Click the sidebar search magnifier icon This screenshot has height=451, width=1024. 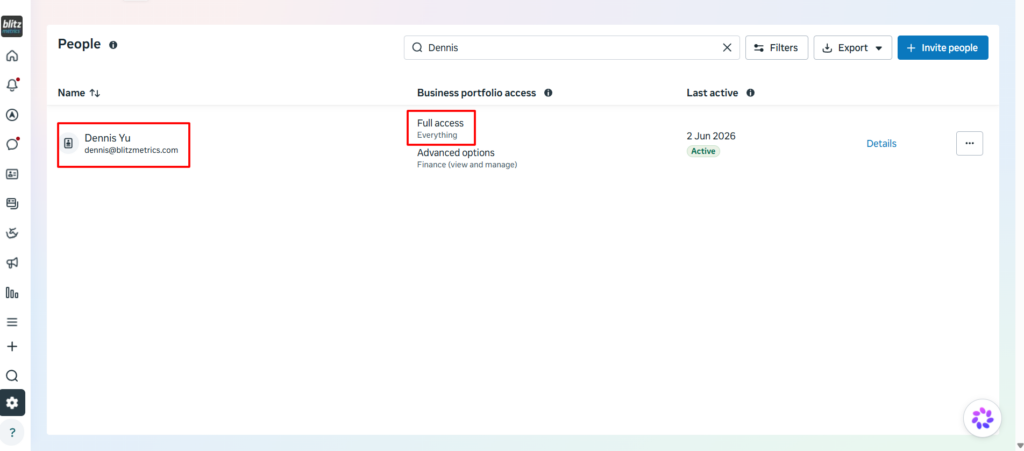point(12,376)
